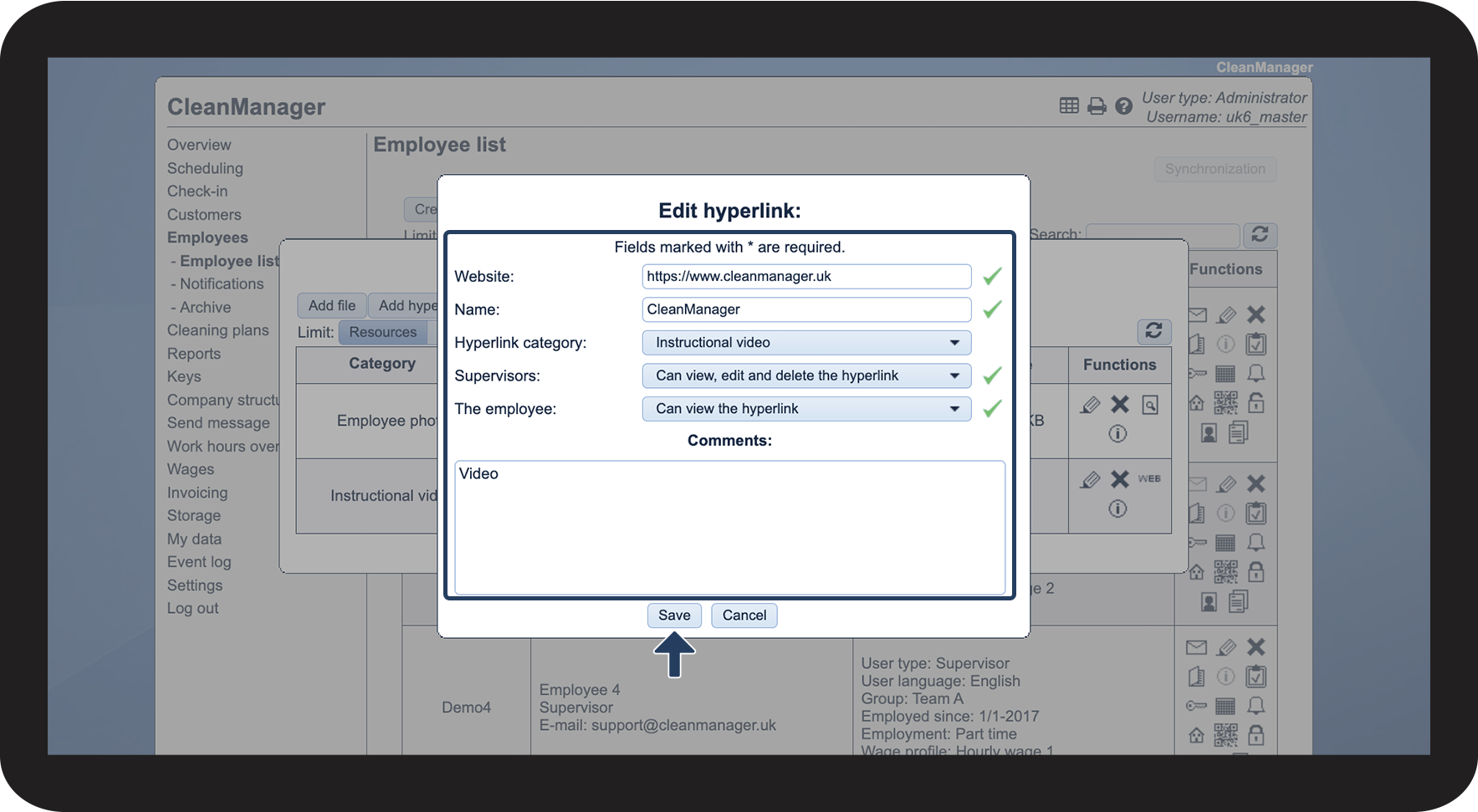Show info for the Instructional video resource

coord(1117,508)
